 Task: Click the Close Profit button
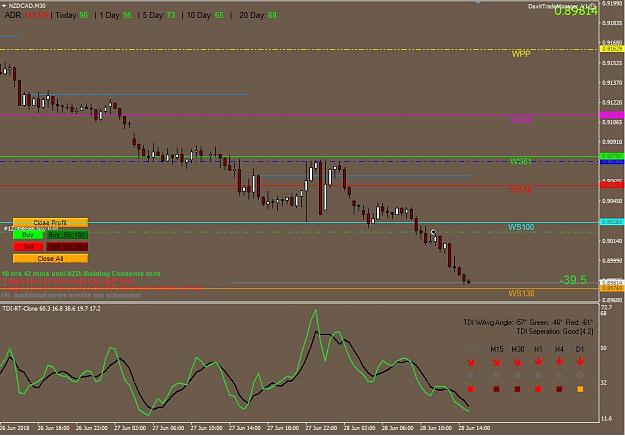pyautogui.click(x=50, y=222)
